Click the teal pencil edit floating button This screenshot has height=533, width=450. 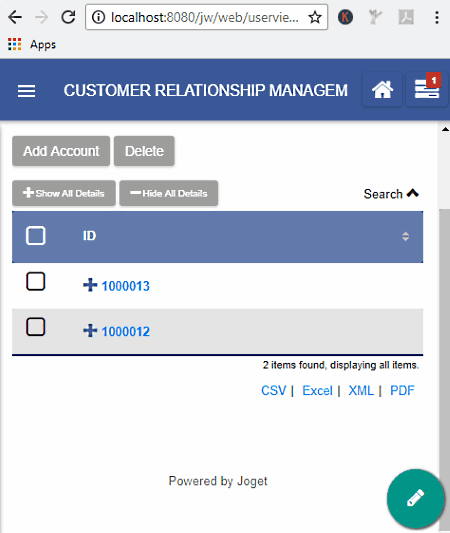tap(415, 498)
